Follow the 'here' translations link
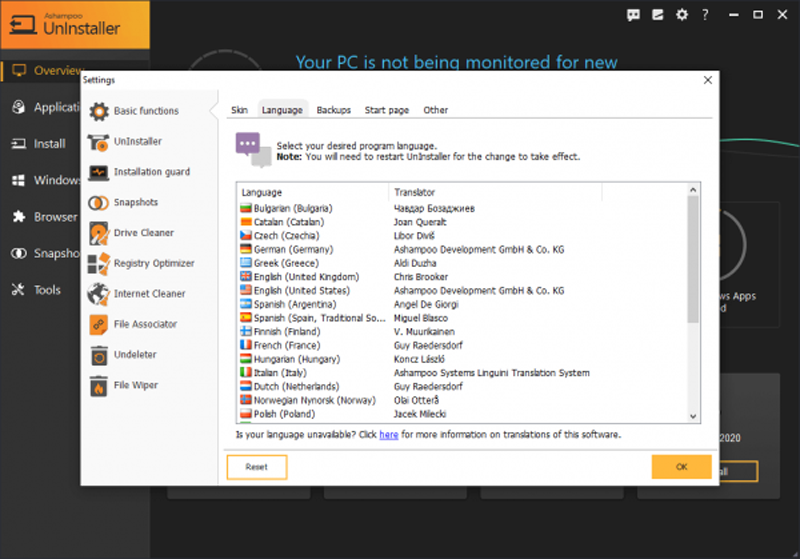This screenshot has width=800, height=559. point(389,435)
